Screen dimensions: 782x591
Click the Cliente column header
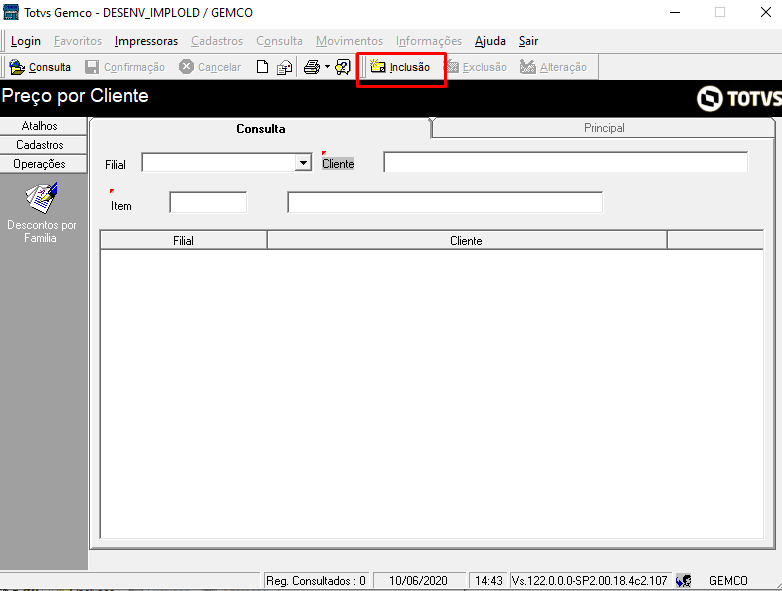pos(467,240)
